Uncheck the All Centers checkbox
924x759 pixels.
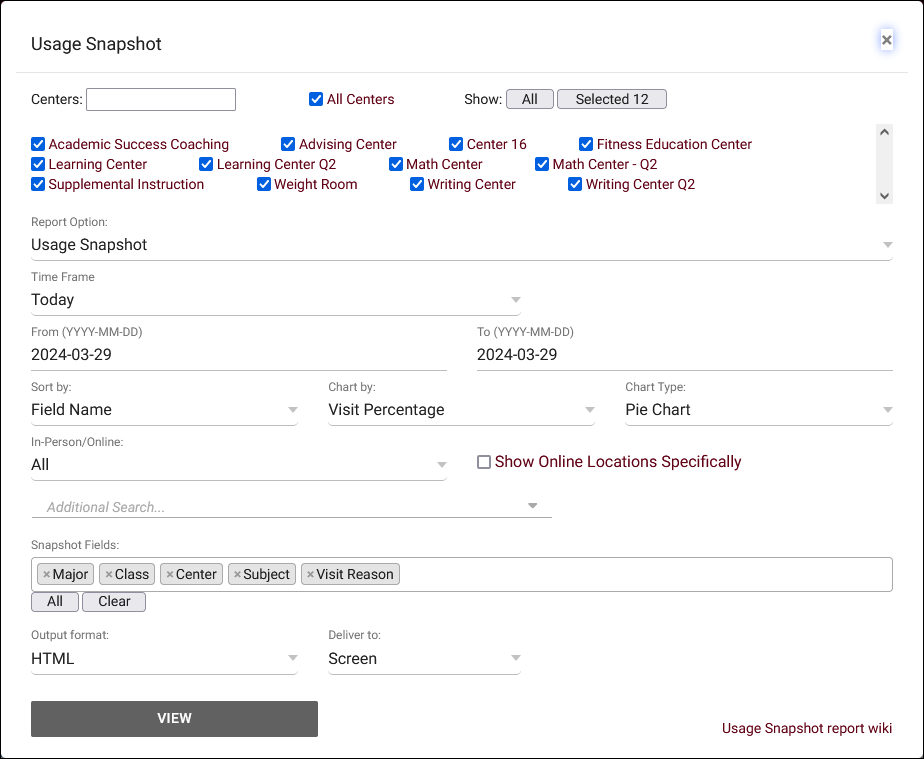(316, 99)
